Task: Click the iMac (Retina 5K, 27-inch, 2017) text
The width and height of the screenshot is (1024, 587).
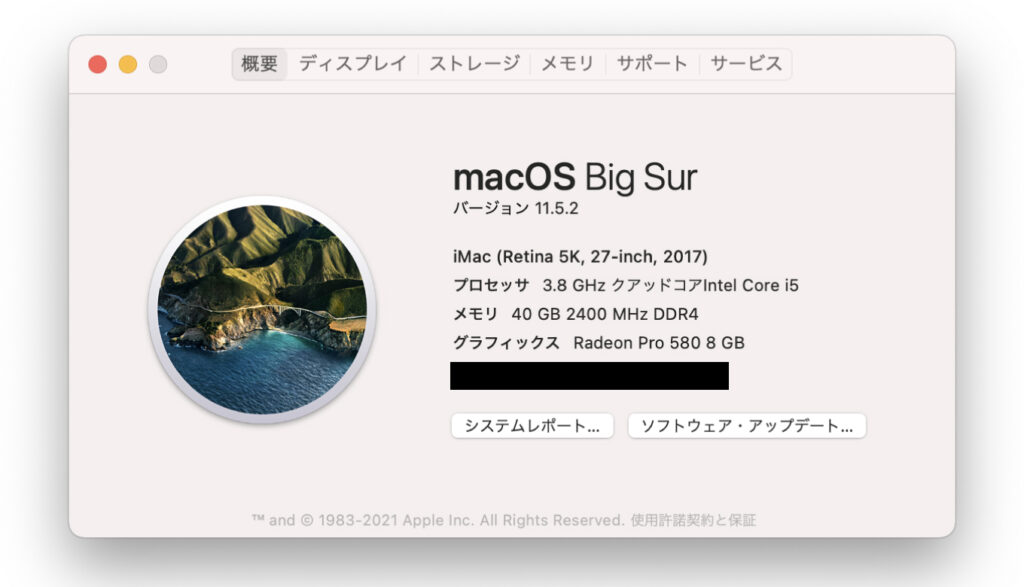Action: [x=581, y=257]
